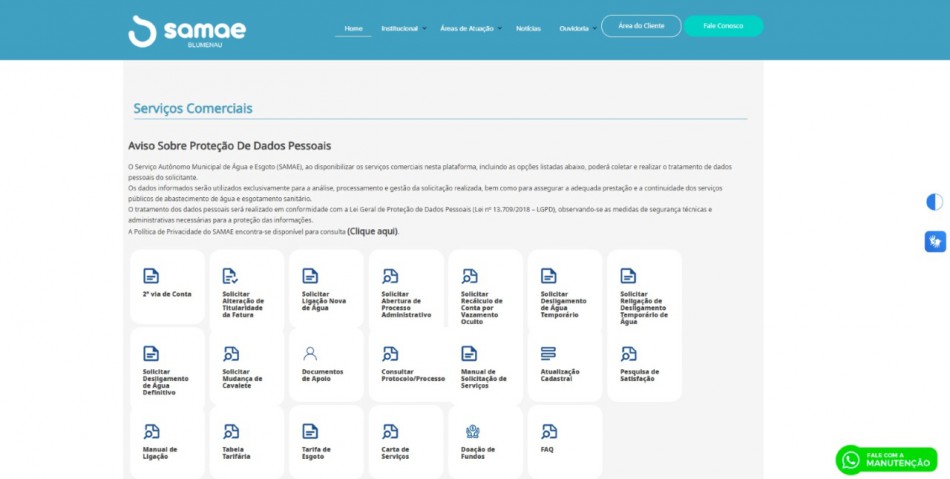Open the FAQ icon tile
The width and height of the screenshot is (950, 479).
549,431
